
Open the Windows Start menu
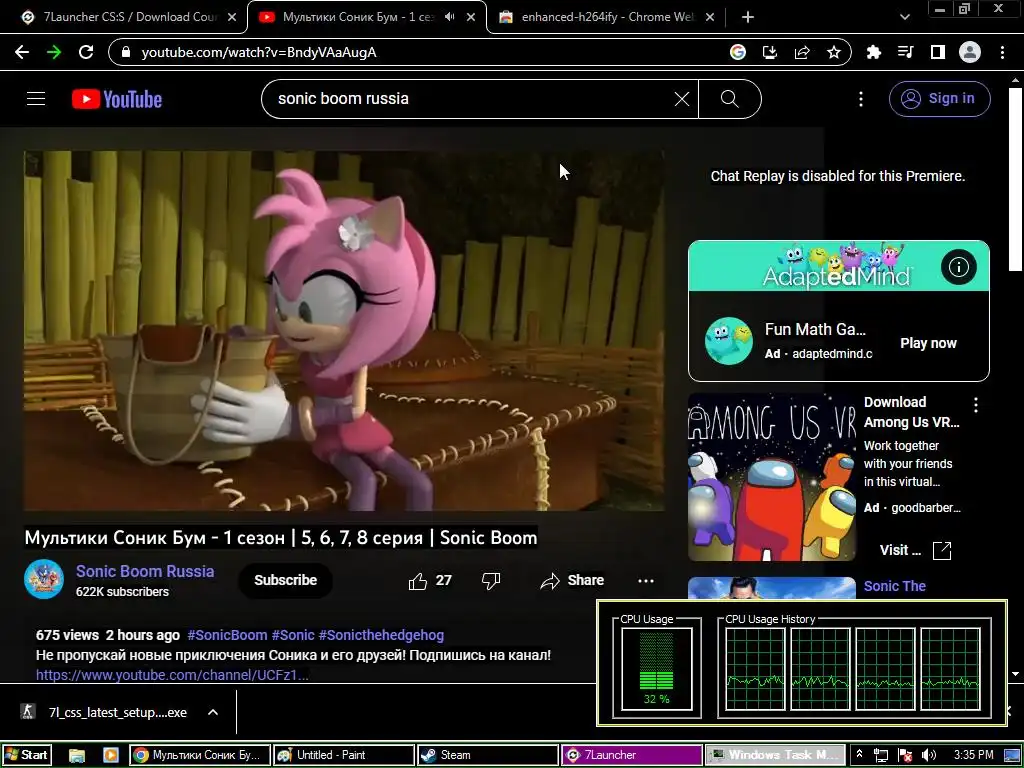pos(26,755)
